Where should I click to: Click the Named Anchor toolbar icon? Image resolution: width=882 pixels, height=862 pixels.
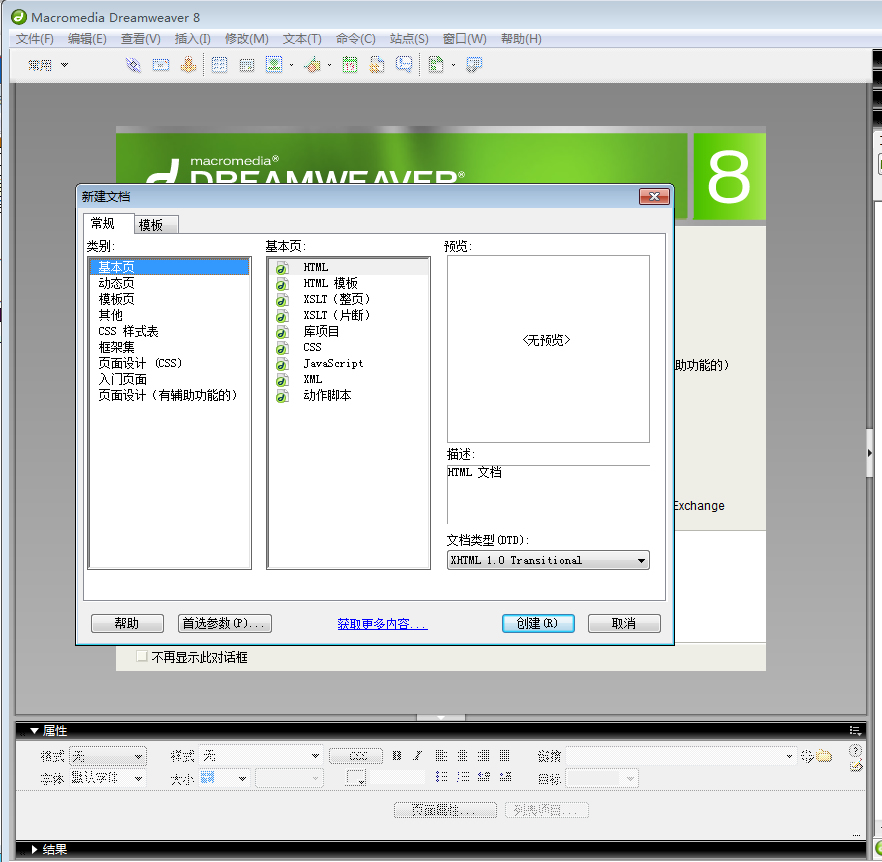187,65
